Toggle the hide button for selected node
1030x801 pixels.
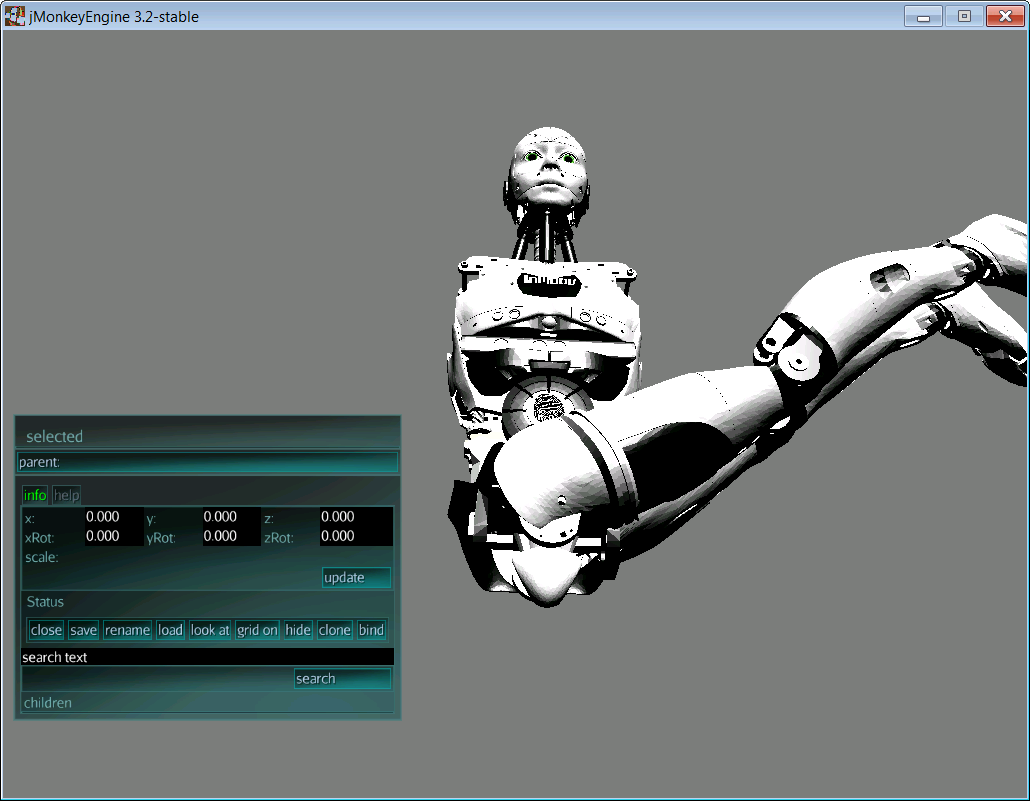(x=298, y=630)
